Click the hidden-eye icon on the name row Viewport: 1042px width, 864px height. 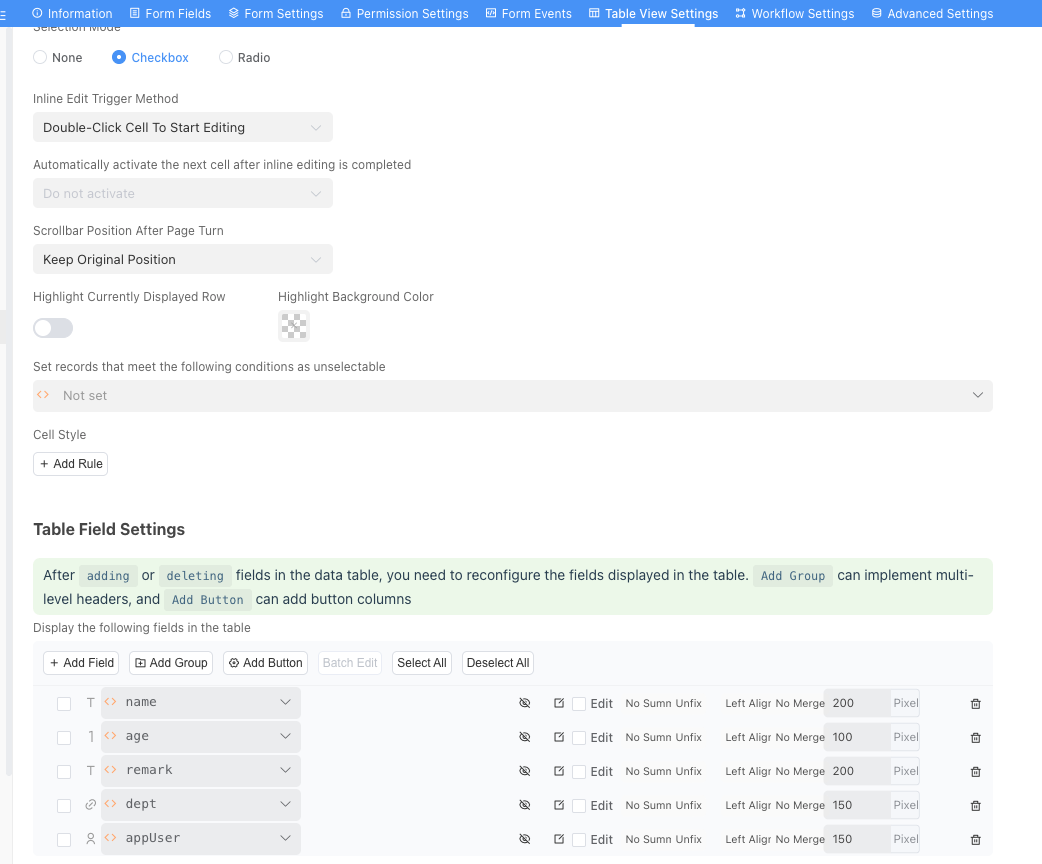point(524,703)
